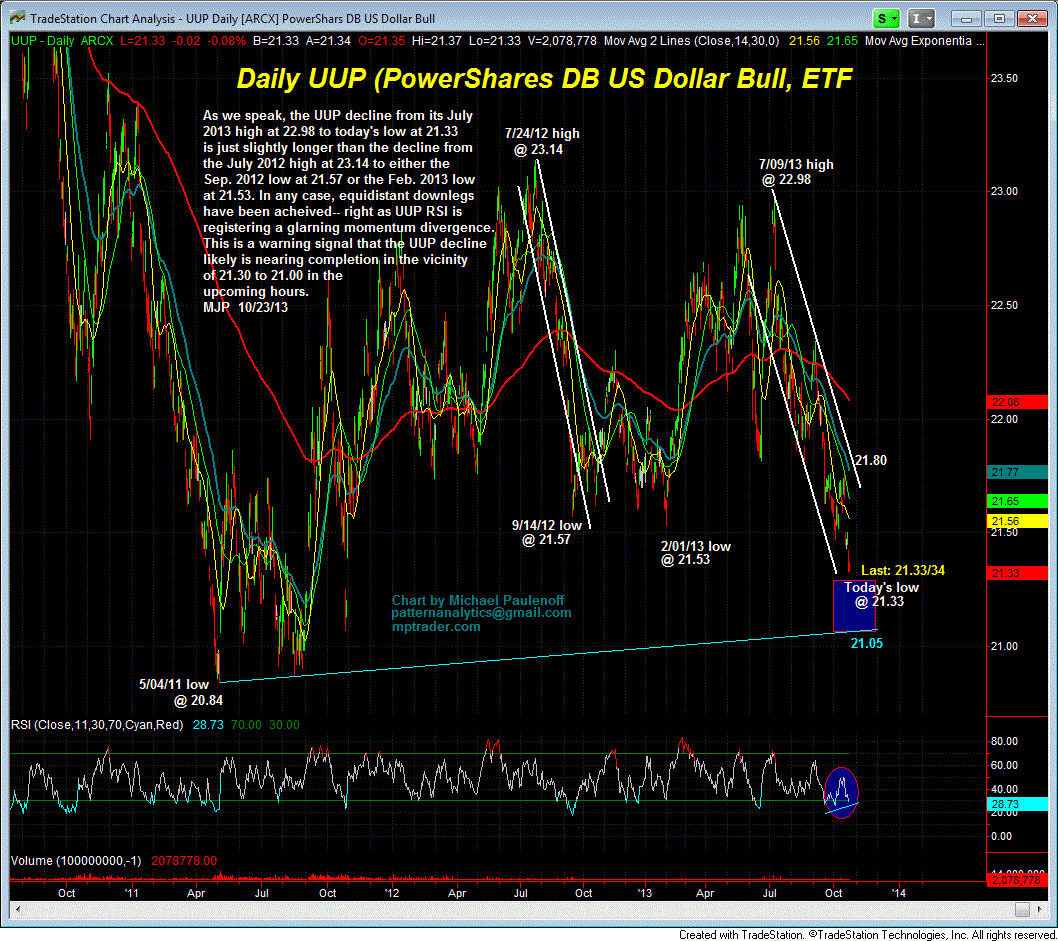
Task: Maximize the Chart Analysis window
Action: [x=999, y=19]
